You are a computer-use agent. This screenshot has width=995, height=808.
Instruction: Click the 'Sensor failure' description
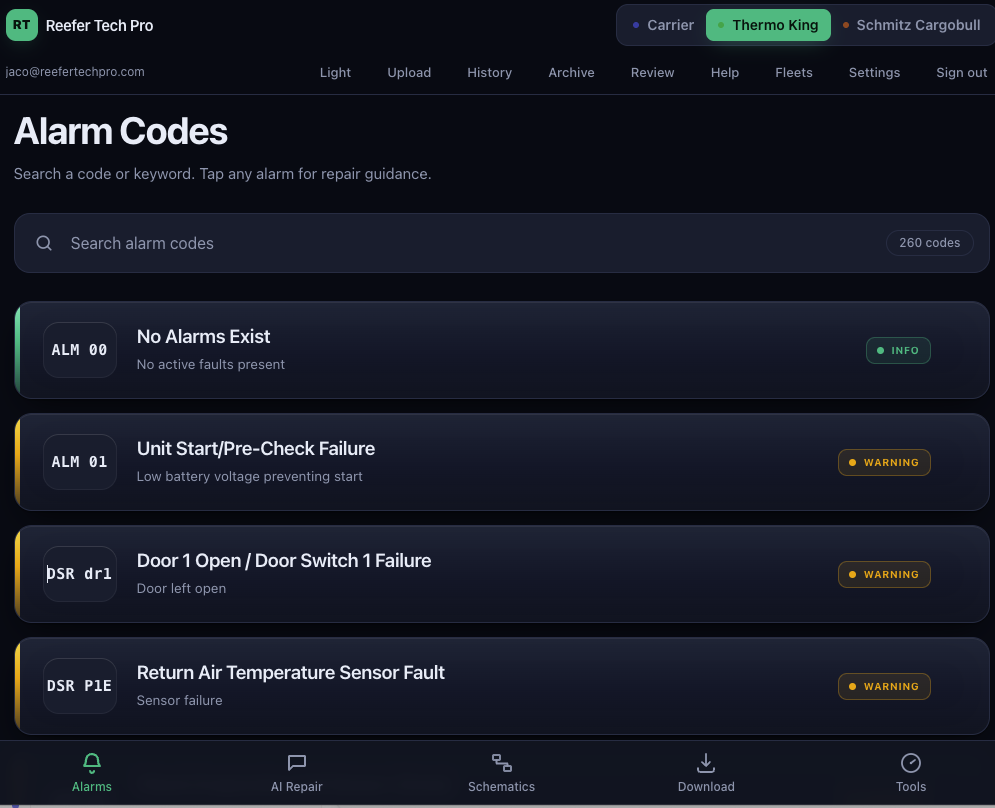pyautogui.click(x=180, y=700)
